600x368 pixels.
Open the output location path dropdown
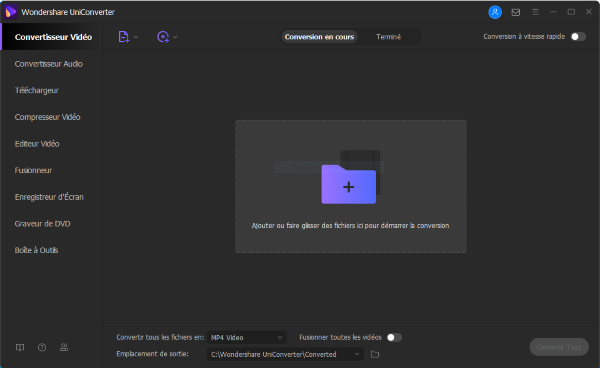coord(285,354)
